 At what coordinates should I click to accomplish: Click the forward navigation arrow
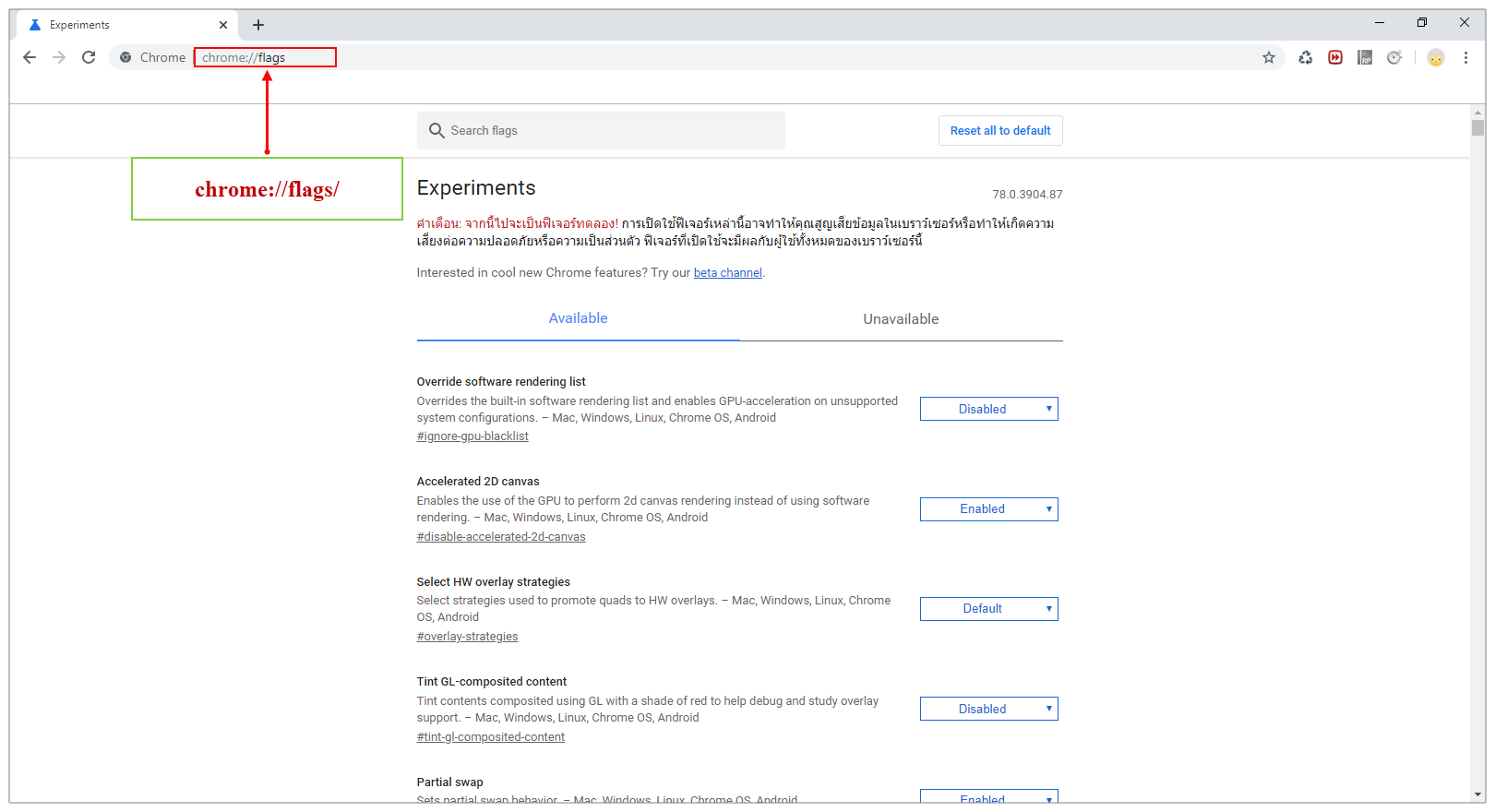click(59, 57)
